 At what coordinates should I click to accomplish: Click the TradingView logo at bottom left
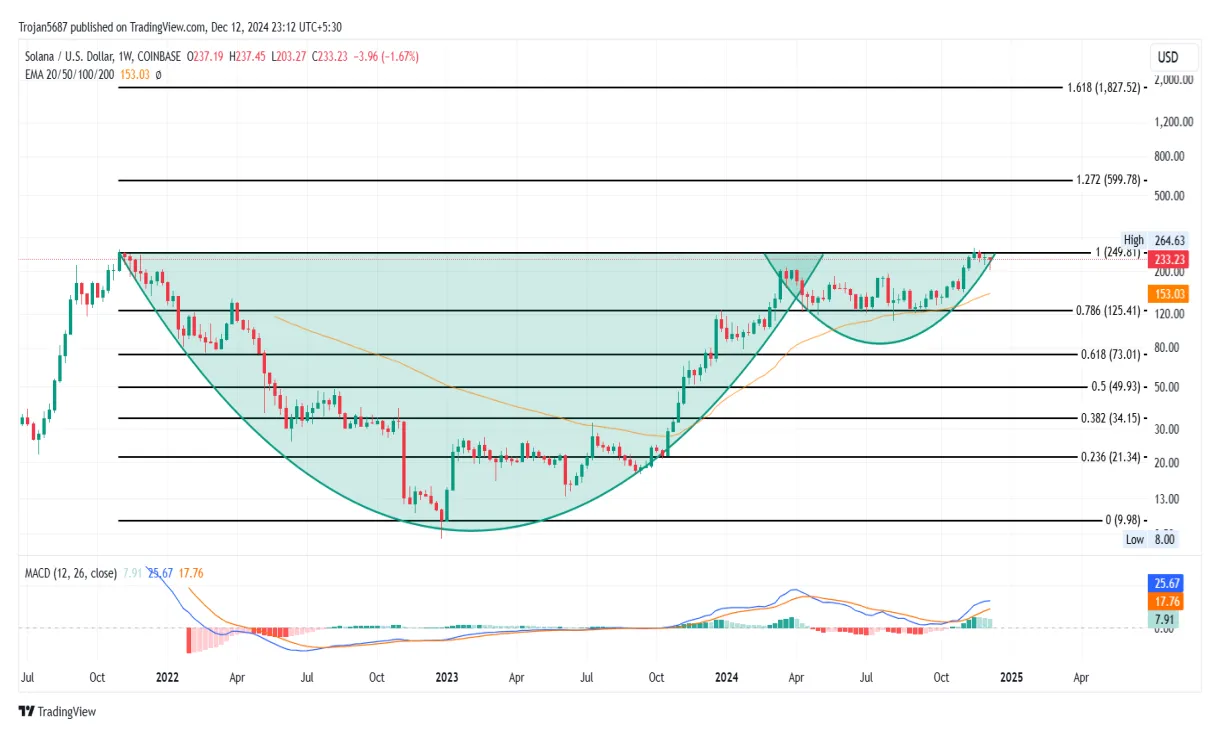(x=28, y=711)
